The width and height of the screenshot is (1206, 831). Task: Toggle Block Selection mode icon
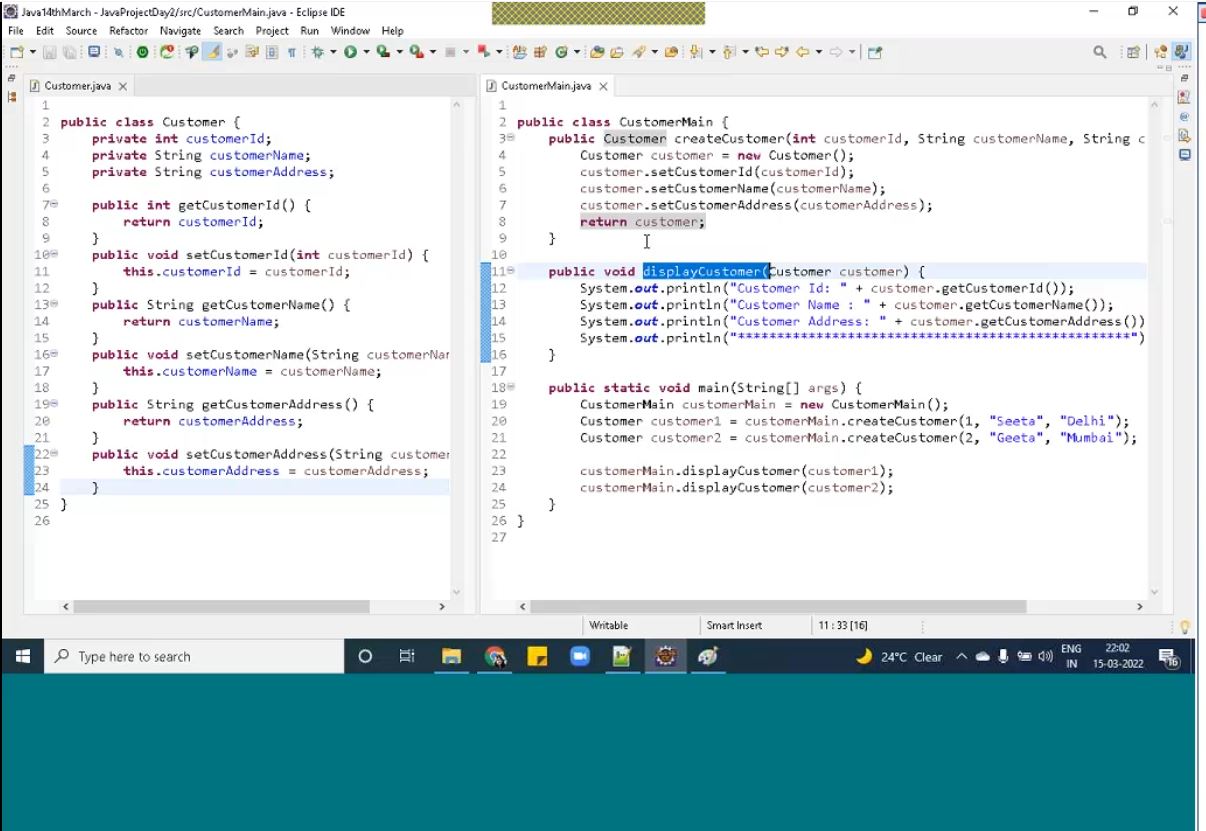click(x=272, y=52)
